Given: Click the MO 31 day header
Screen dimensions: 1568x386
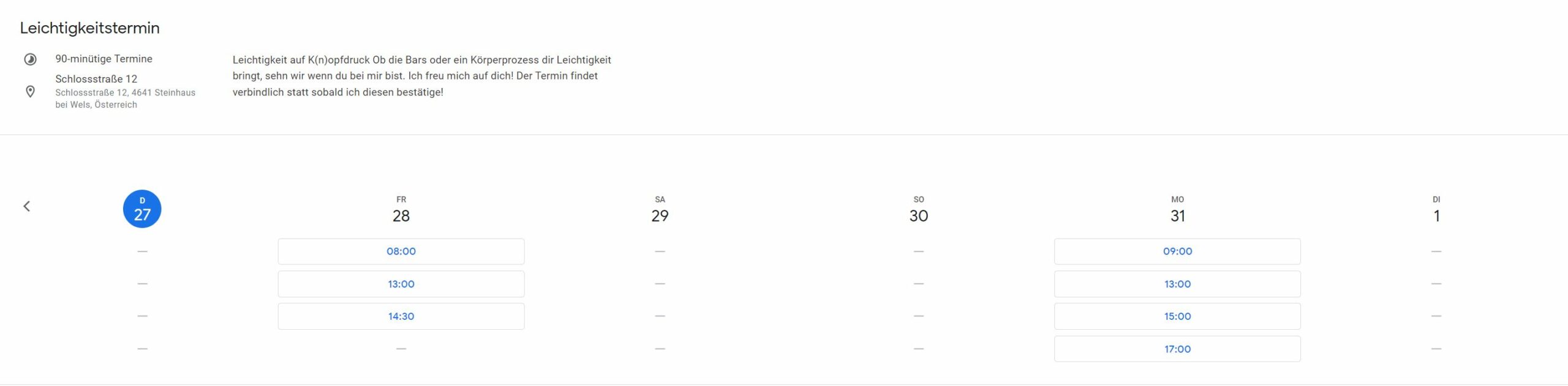Looking at the screenshot, I should (1177, 210).
